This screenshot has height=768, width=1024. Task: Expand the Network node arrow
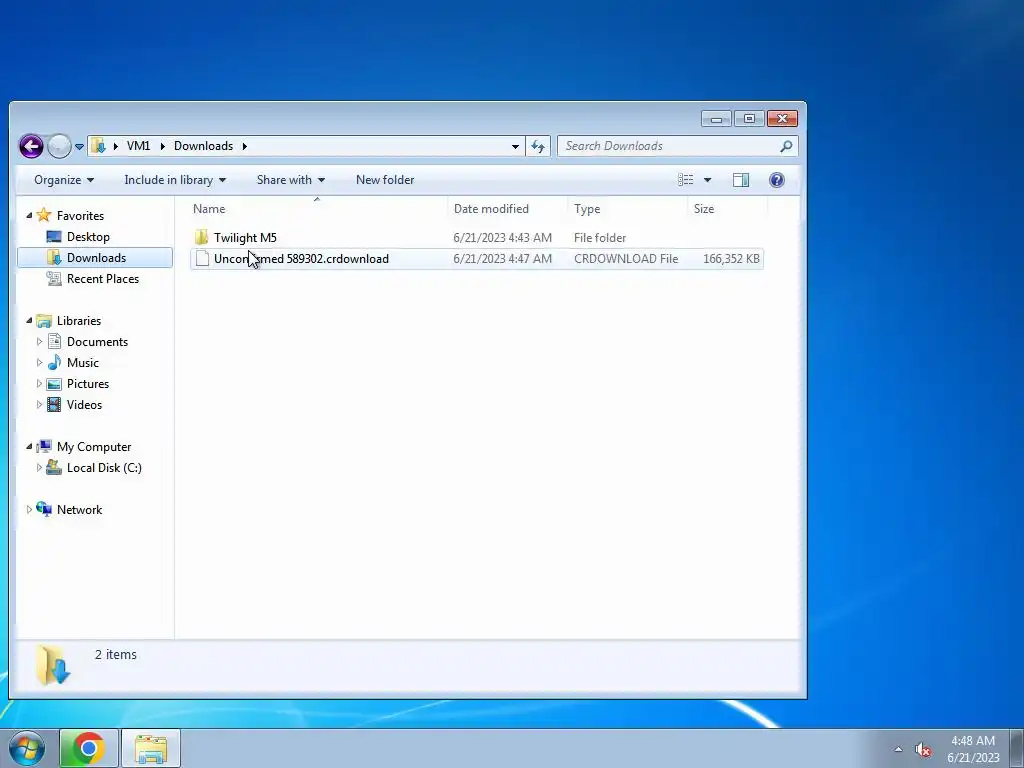pos(29,509)
